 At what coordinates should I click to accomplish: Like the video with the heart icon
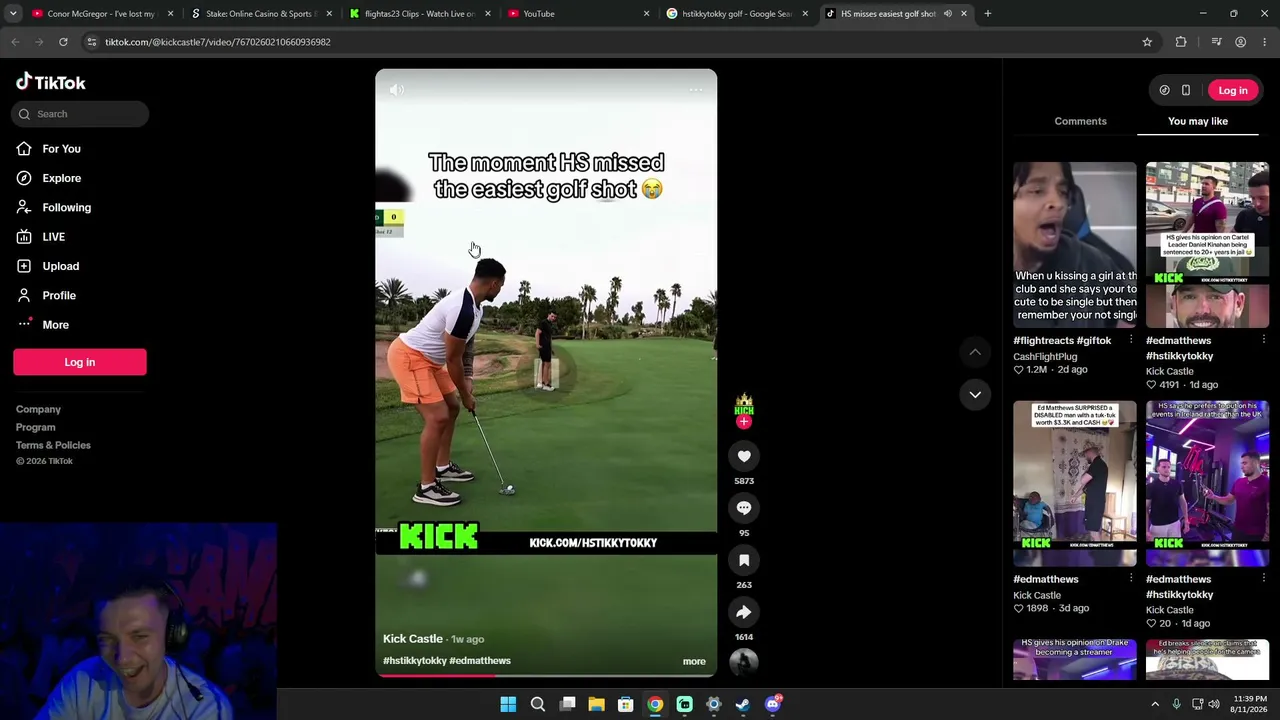[x=744, y=456]
